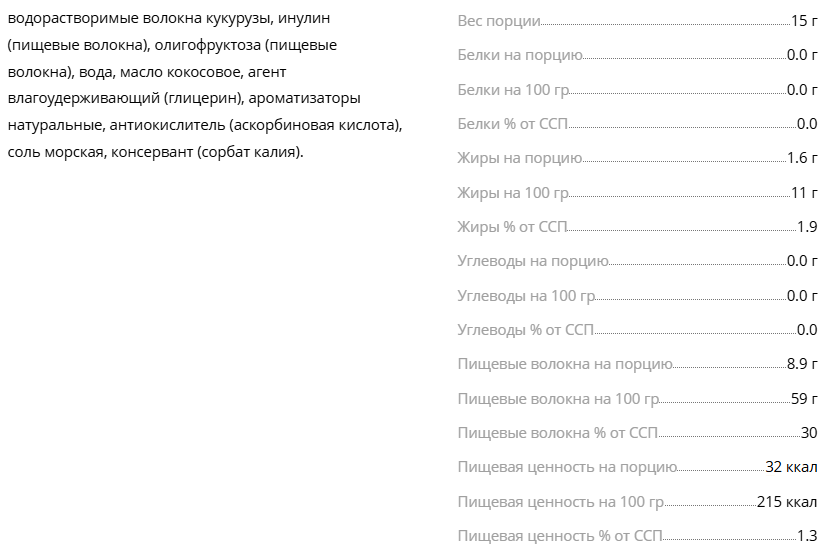Select the '1.6 г' fat value
The image size is (834, 558).
(802, 158)
